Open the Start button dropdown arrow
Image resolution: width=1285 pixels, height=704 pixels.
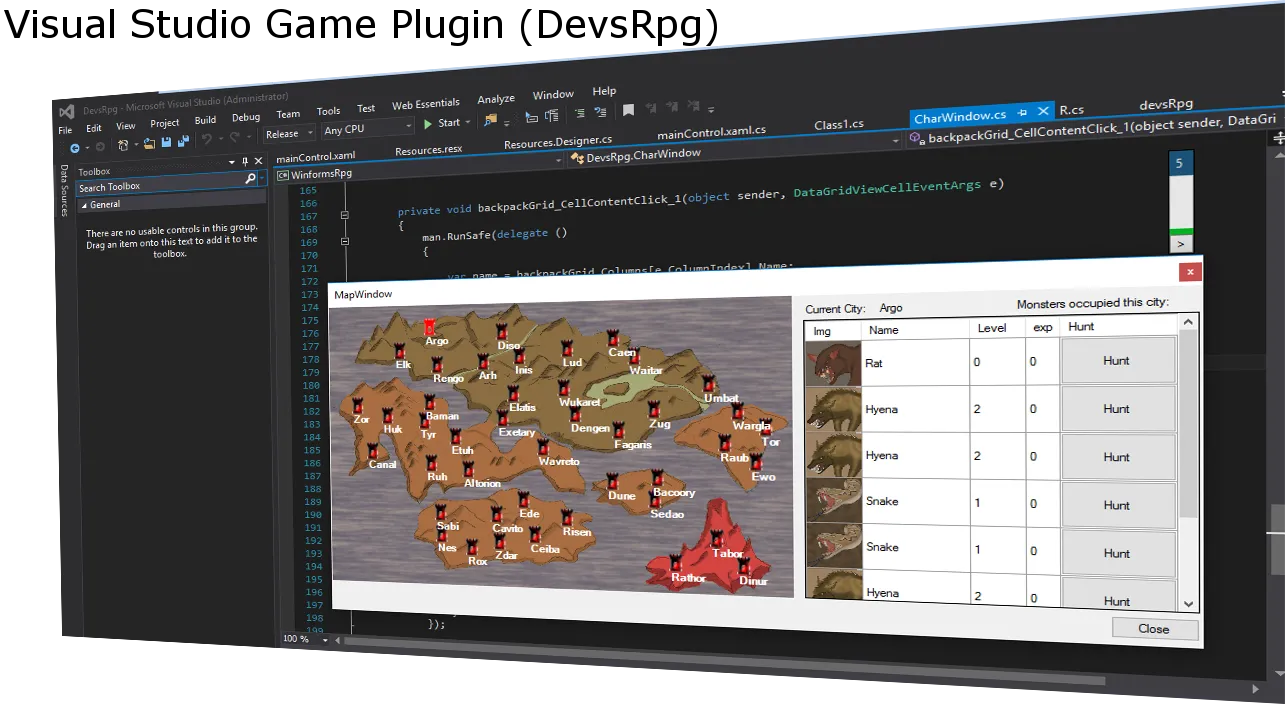point(468,122)
